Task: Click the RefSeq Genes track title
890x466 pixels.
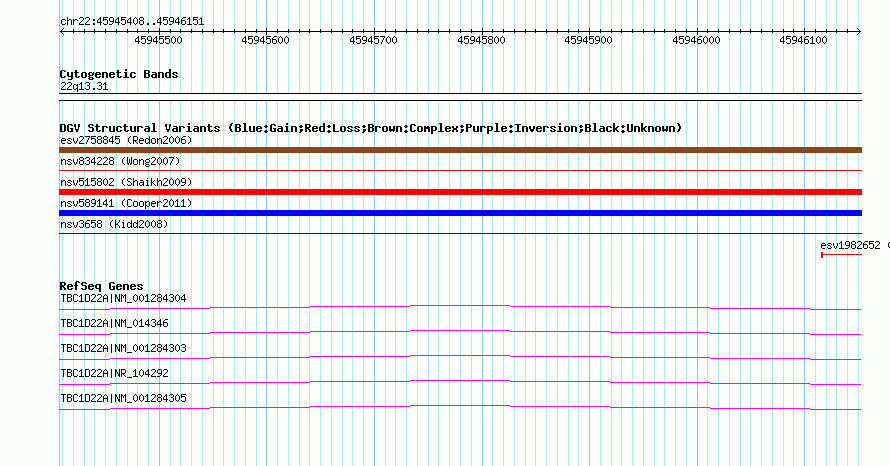Action: coord(101,286)
